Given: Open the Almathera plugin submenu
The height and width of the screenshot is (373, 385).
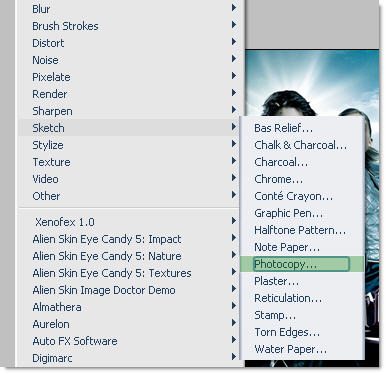Looking at the screenshot, I should point(128,307).
